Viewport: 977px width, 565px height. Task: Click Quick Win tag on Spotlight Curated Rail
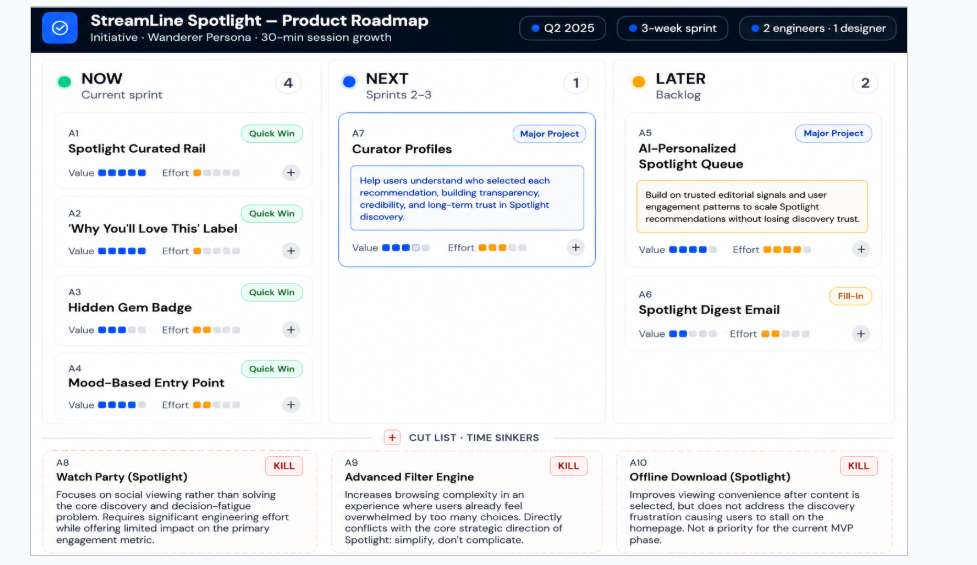272,133
